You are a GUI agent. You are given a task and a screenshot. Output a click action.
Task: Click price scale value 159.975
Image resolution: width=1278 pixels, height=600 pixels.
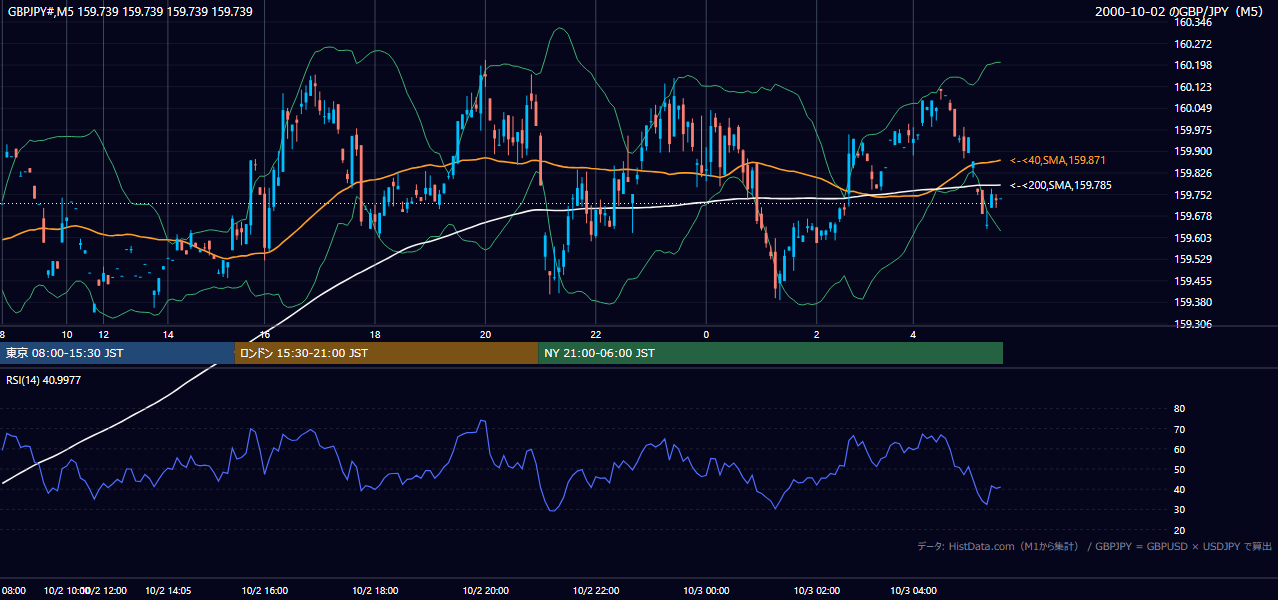pos(1193,130)
